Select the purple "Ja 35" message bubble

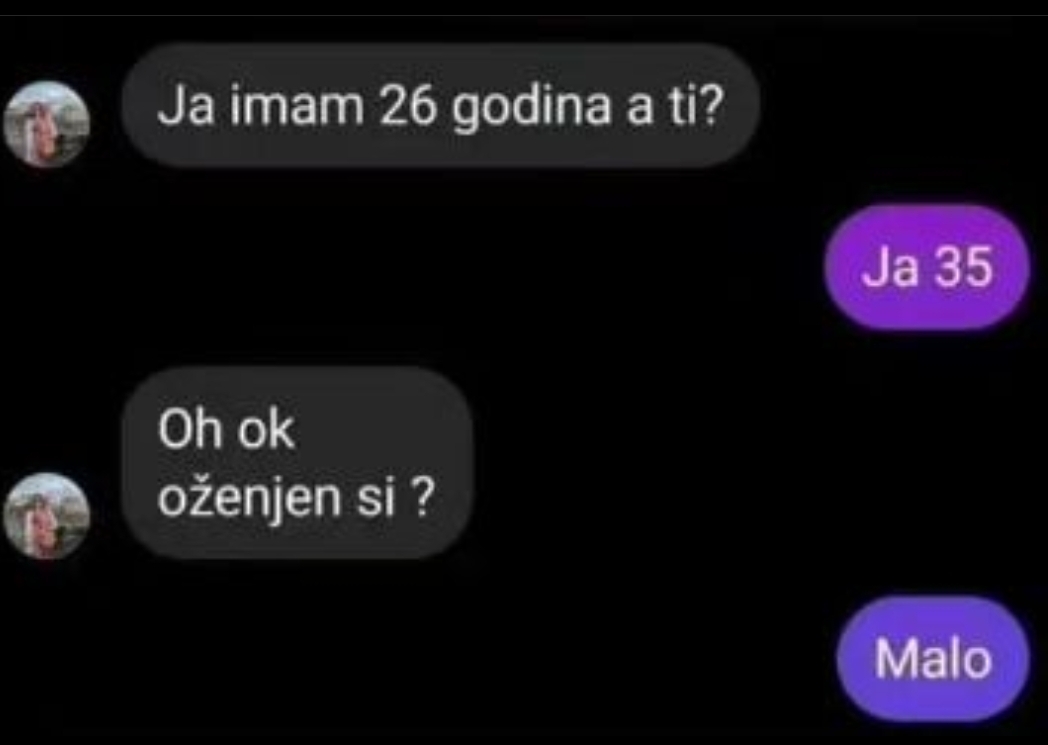point(927,267)
